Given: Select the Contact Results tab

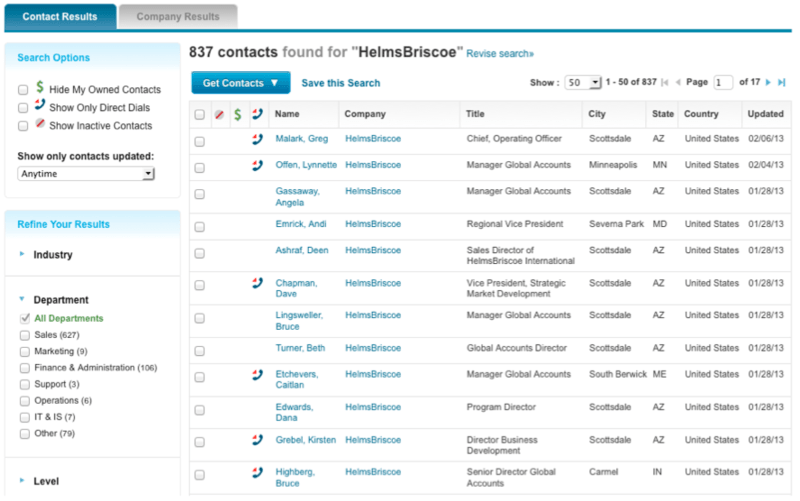Looking at the screenshot, I should (60, 17).
